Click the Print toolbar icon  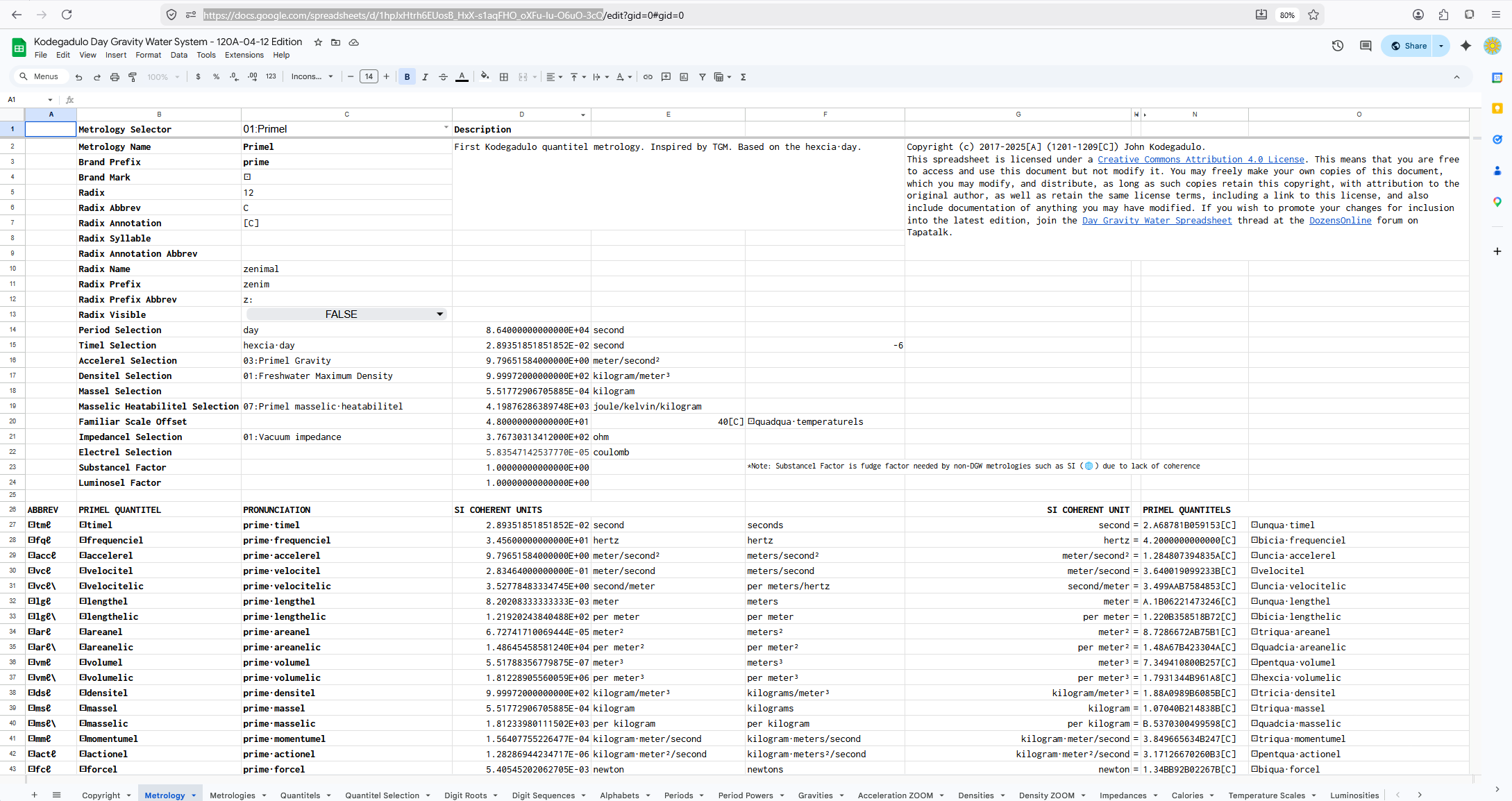(x=115, y=77)
